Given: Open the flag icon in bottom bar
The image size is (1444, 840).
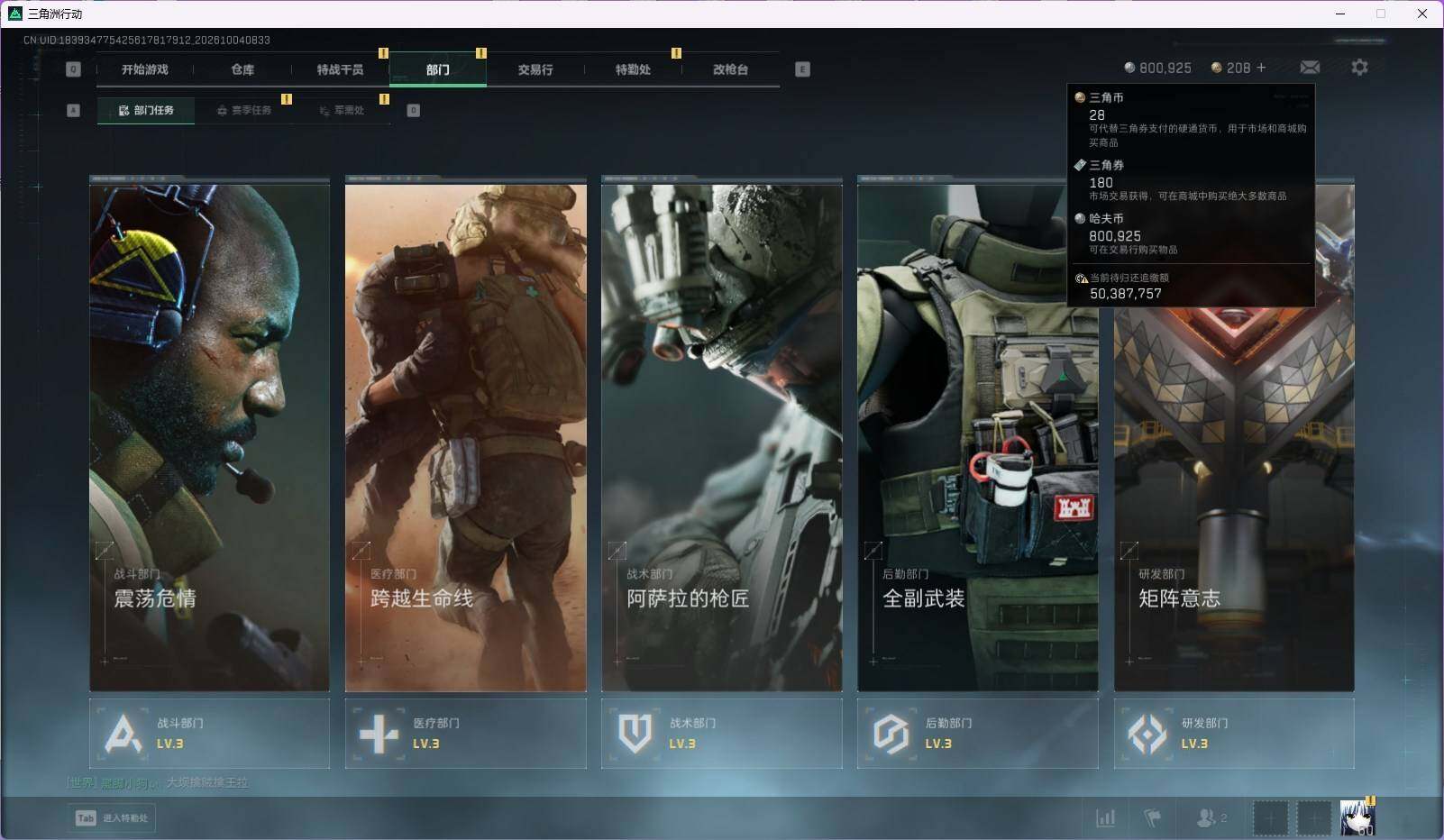Looking at the screenshot, I should (x=1152, y=817).
